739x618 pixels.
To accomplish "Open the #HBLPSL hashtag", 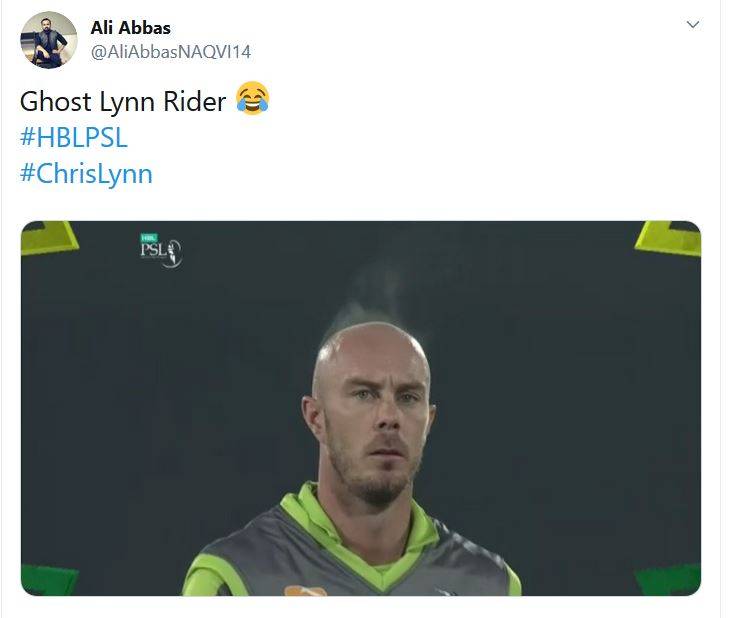I will (74, 138).
